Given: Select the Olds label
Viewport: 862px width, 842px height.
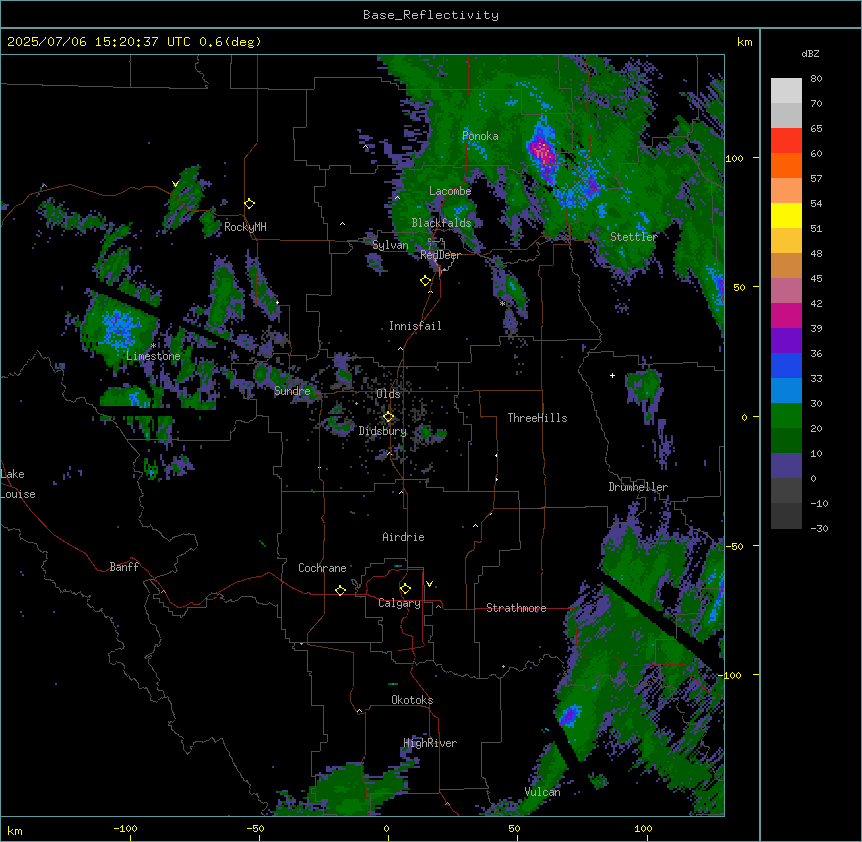Looking at the screenshot, I should point(388,394).
